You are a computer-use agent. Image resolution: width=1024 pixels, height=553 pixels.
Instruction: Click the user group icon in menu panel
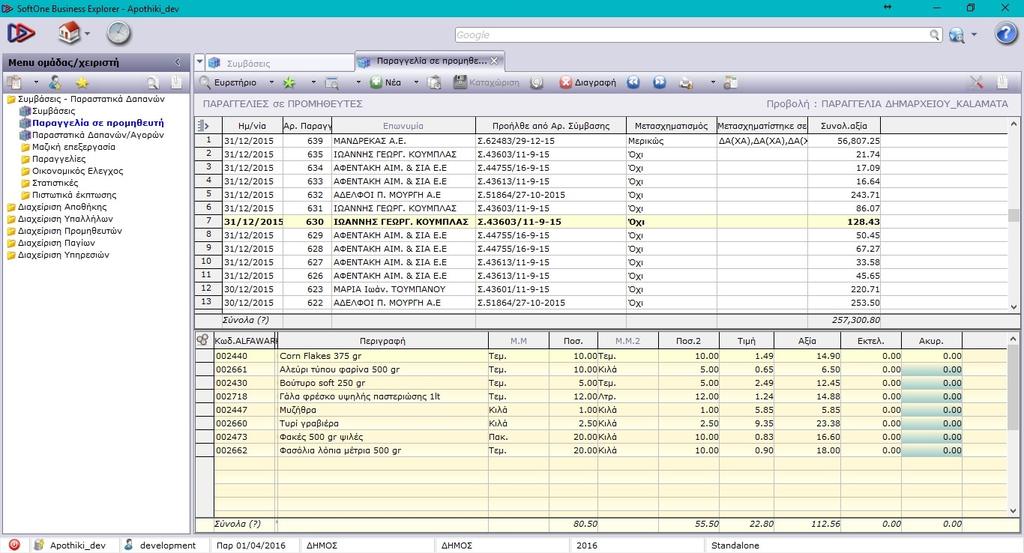pyautogui.click(x=55, y=82)
